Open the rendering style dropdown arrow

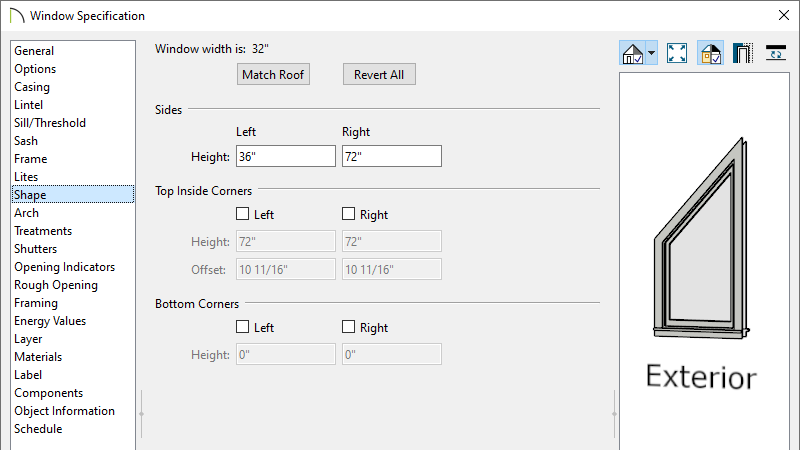(652, 53)
